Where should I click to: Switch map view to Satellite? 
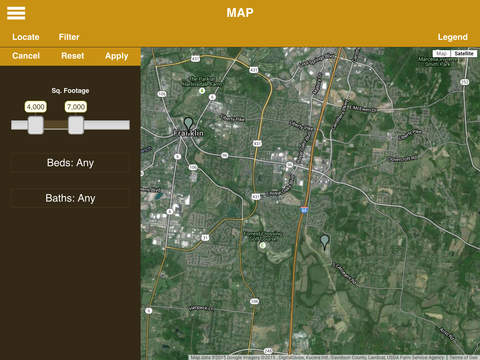(x=464, y=53)
